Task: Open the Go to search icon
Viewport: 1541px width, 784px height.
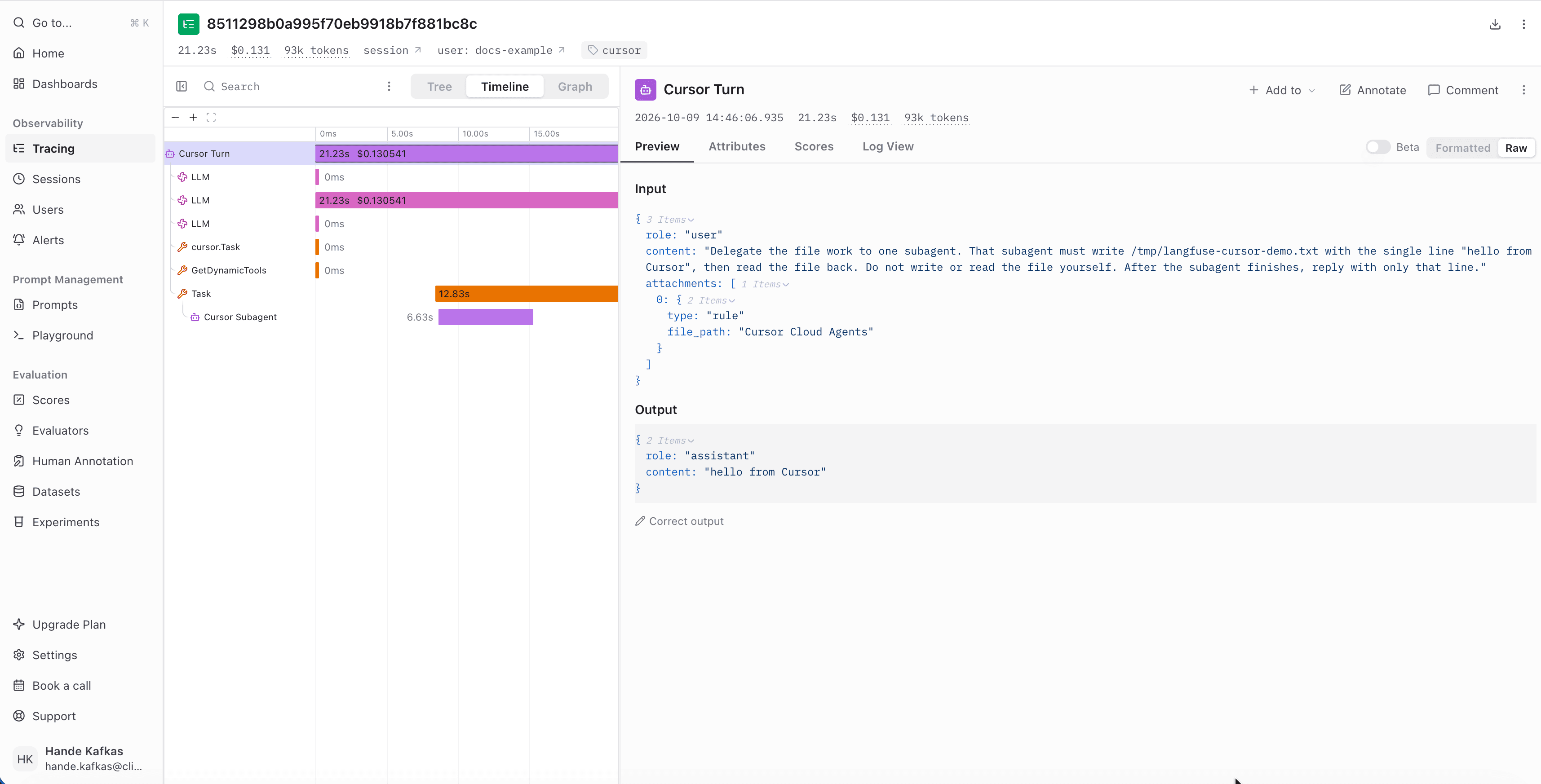Action: tap(19, 23)
